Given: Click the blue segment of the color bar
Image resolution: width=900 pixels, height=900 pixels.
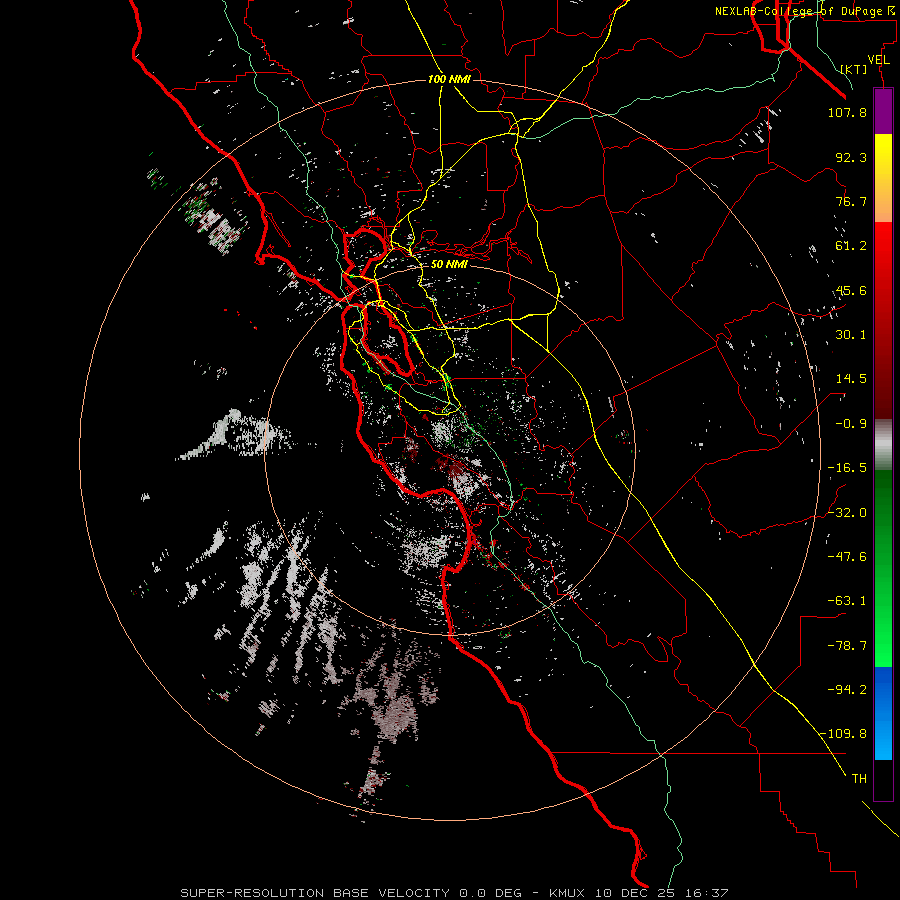Looking at the screenshot, I should [x=883, y=713].
